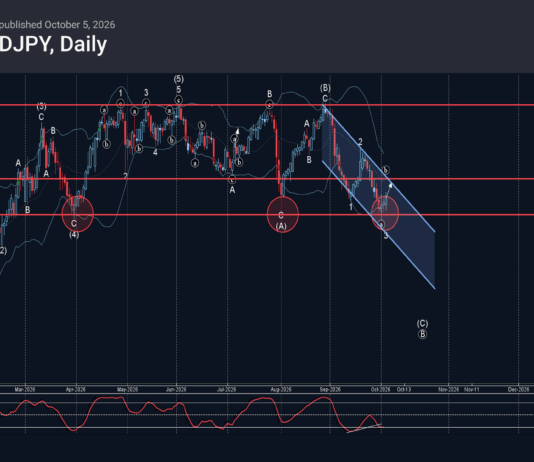Select the 'Oct 2026' time axis label

pyautogui.click(x=380, y=389)
